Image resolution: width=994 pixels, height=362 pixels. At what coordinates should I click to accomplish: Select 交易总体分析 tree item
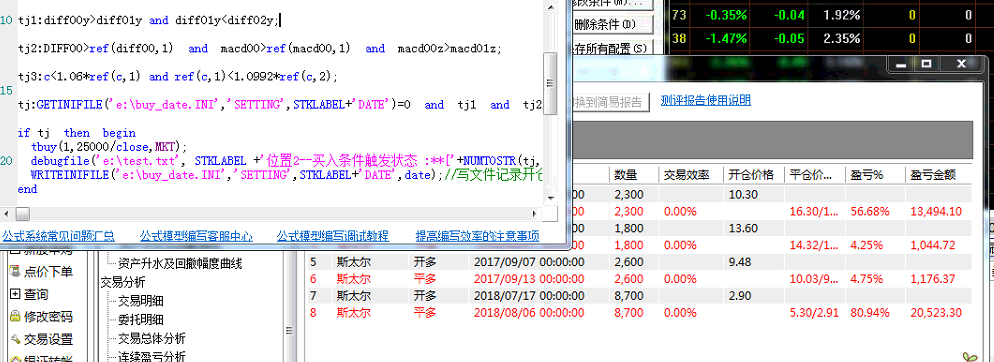click(152, 338)
